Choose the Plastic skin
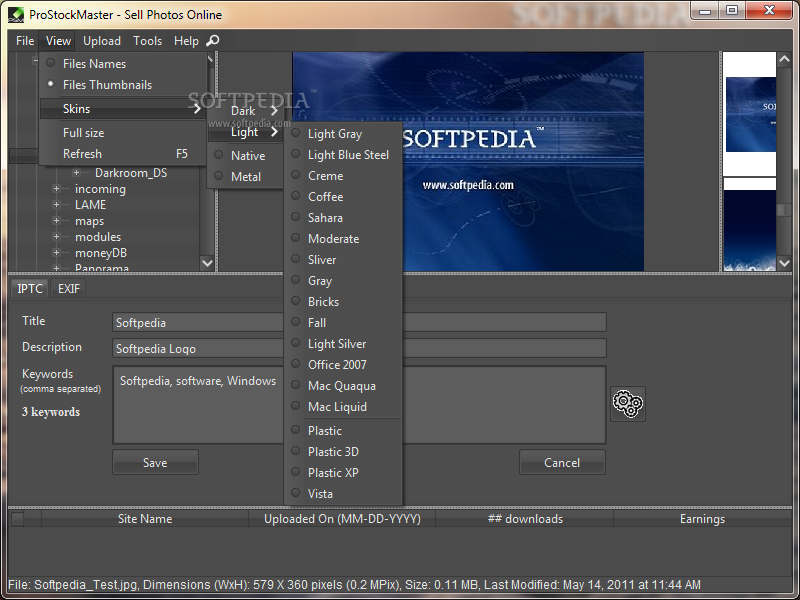Image resolution: width=800 pixels, height=600 pixels. point(343,431)
